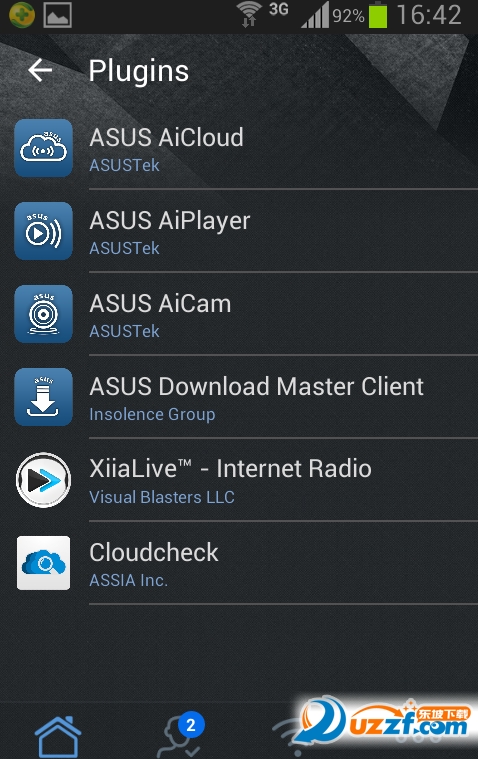Tap the Download Master Client arrow icon
This screenshot has height=759, width=478.
[x=44, y=397]
